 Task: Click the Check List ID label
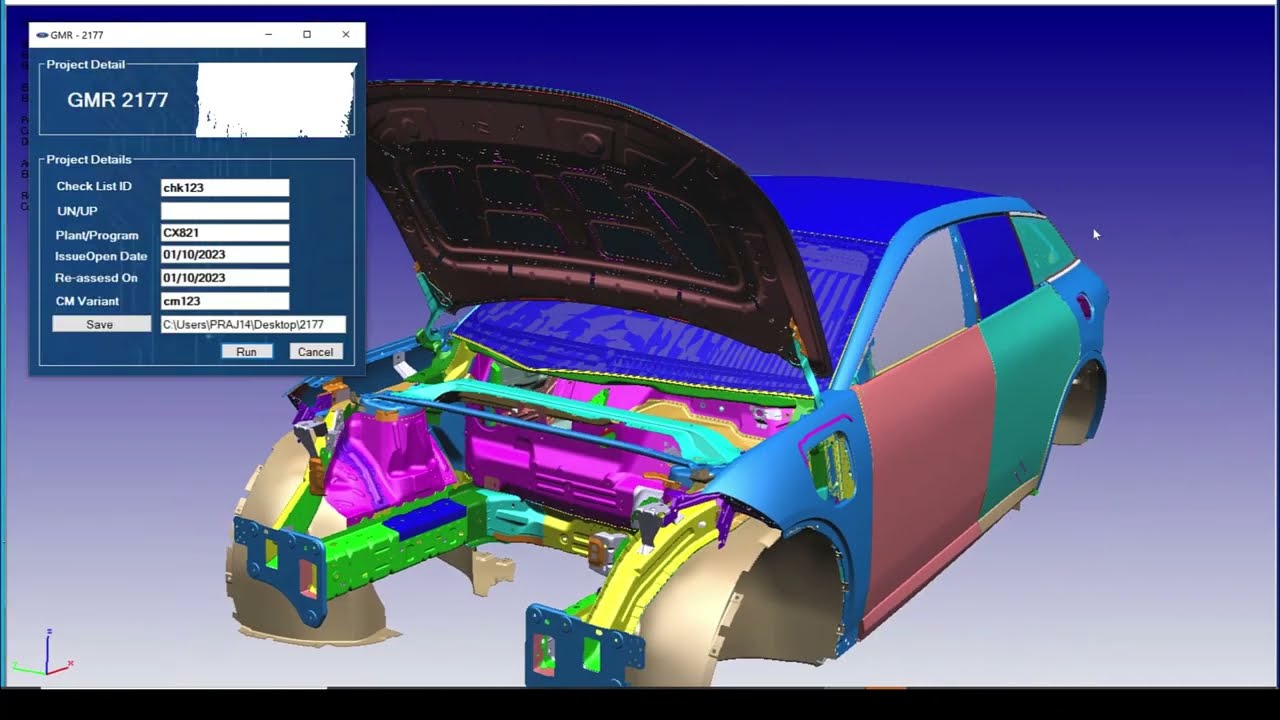tap(94, 187)
